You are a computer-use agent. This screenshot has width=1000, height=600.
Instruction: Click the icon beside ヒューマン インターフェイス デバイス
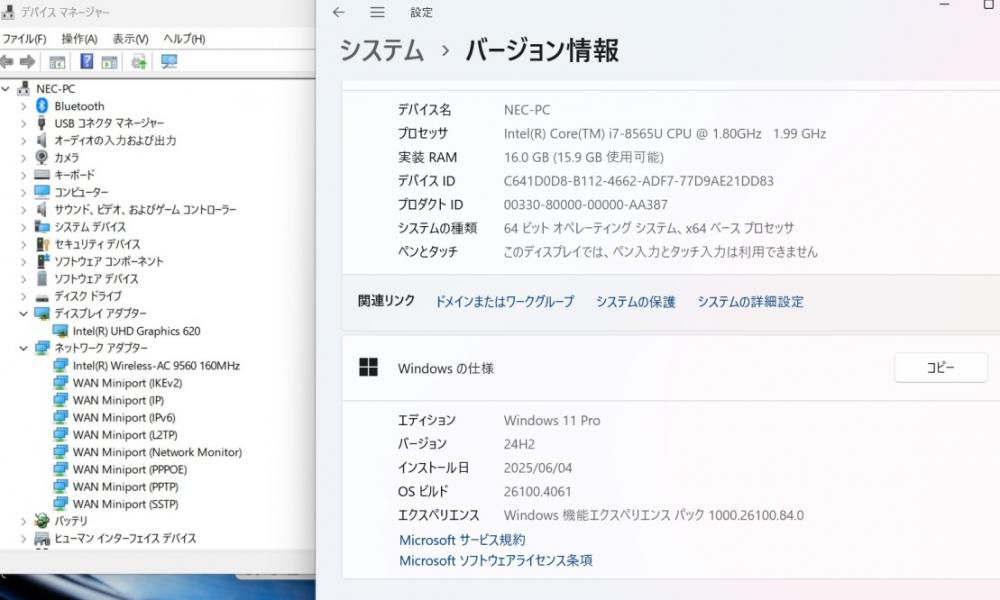coord(42,539)
